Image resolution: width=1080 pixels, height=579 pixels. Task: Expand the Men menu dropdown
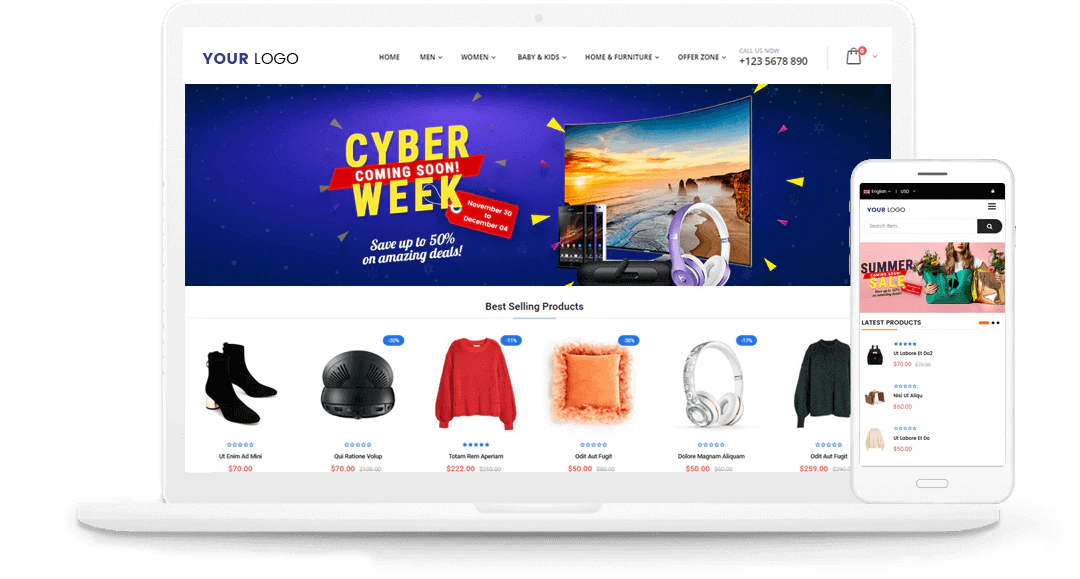431,57
